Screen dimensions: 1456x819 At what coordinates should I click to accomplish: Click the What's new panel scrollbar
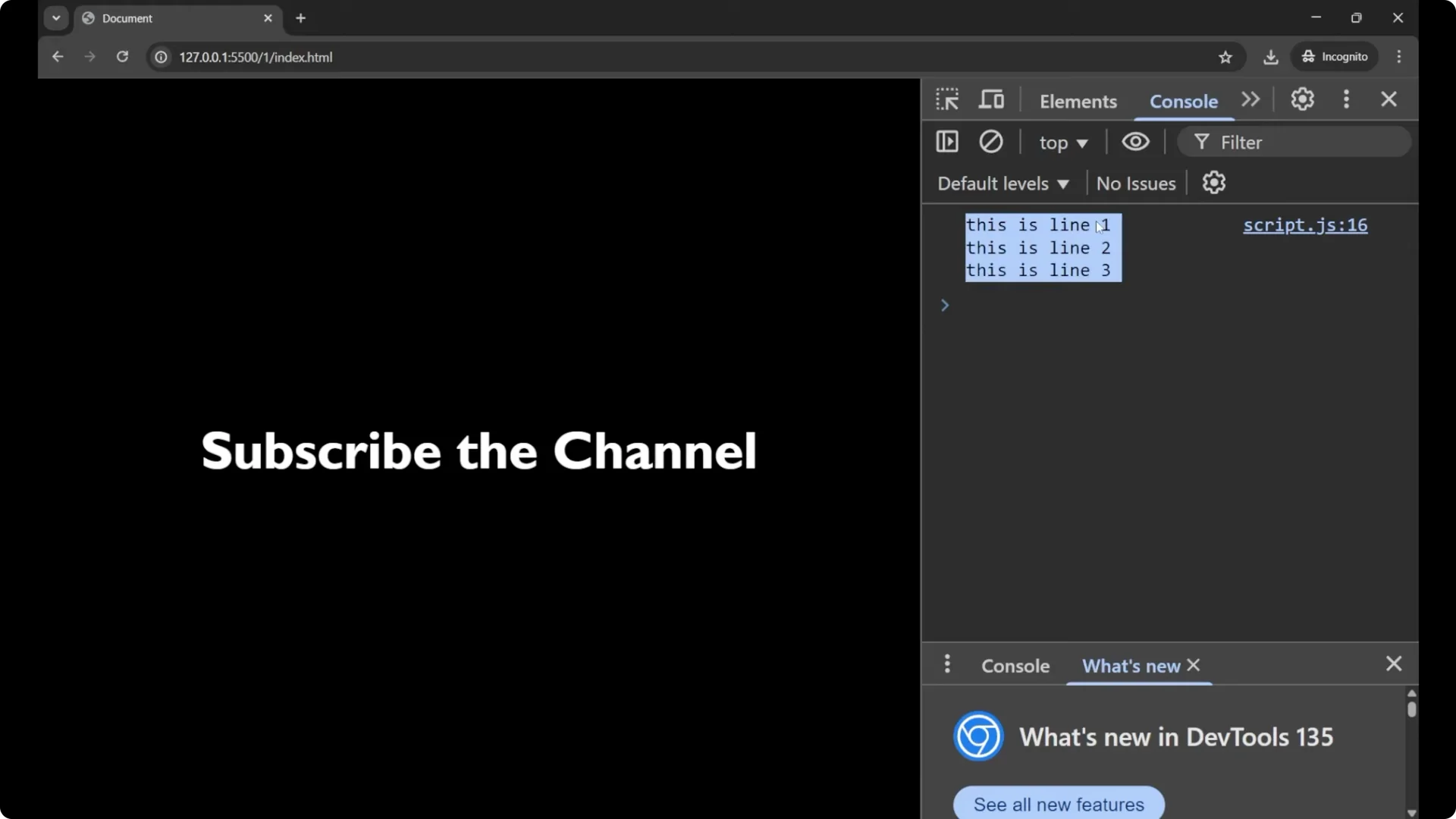[1411, 710]
